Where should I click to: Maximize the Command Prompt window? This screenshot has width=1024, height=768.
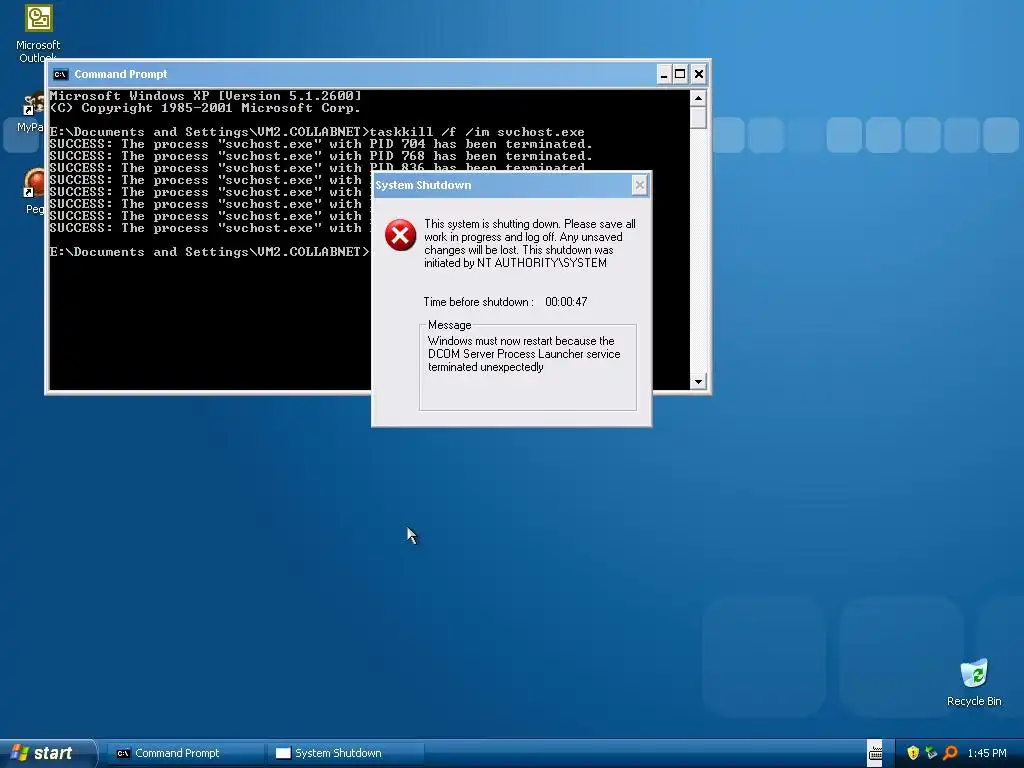pyautogui.click(x=680, y=74)
